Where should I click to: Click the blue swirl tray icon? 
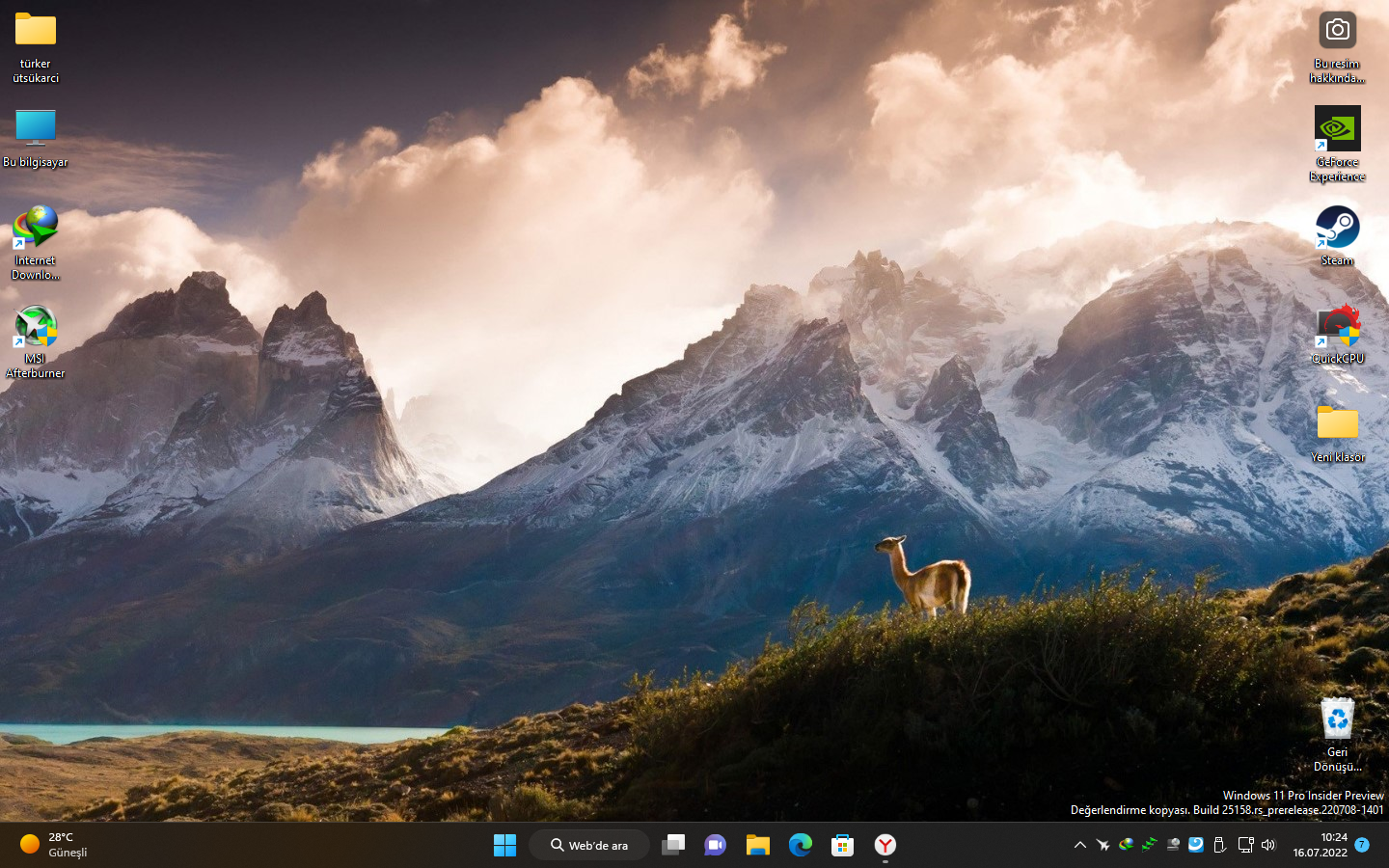tap(1196, 845)
